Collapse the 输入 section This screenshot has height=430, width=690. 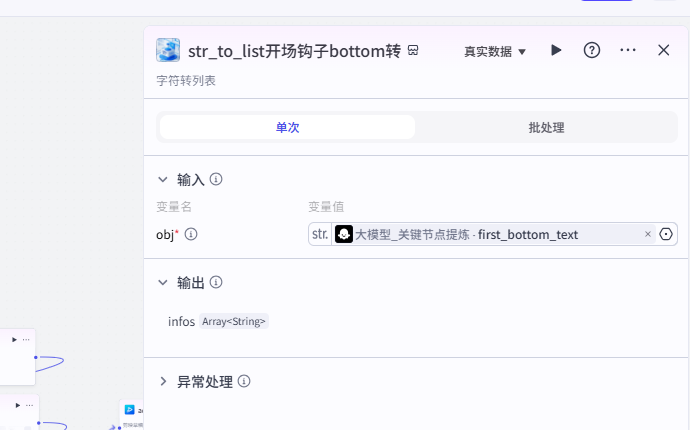(x=163, y=180)
